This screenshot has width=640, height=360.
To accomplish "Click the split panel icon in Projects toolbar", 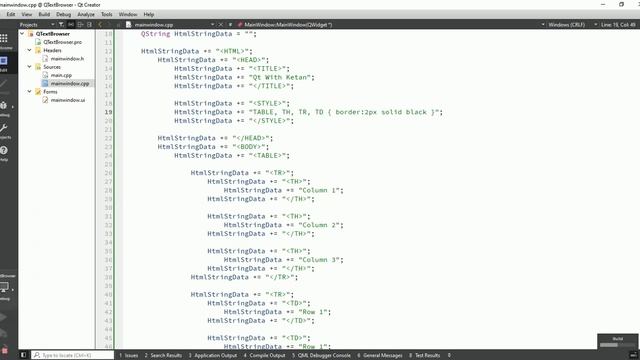I will pos(80,24).
